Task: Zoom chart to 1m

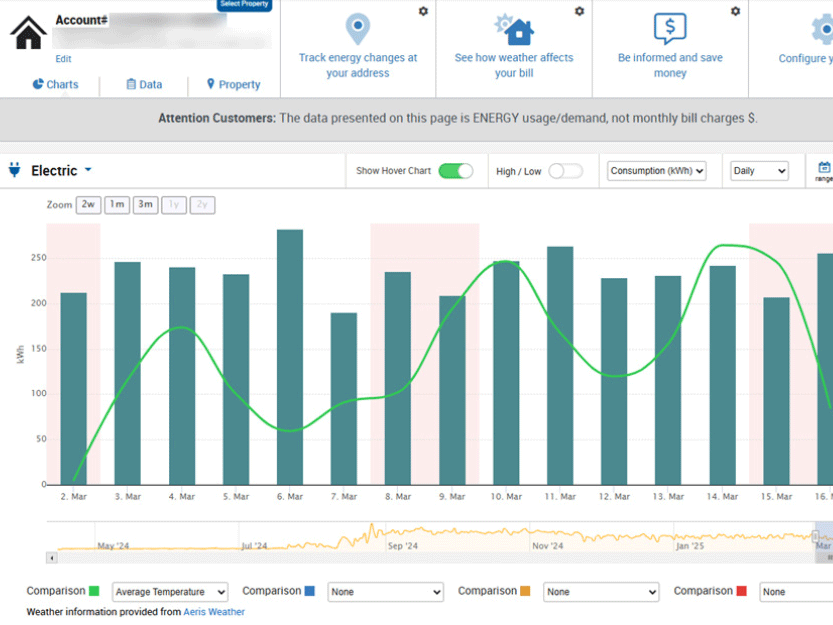Action: pyautogui.click(x=117, y=205)
